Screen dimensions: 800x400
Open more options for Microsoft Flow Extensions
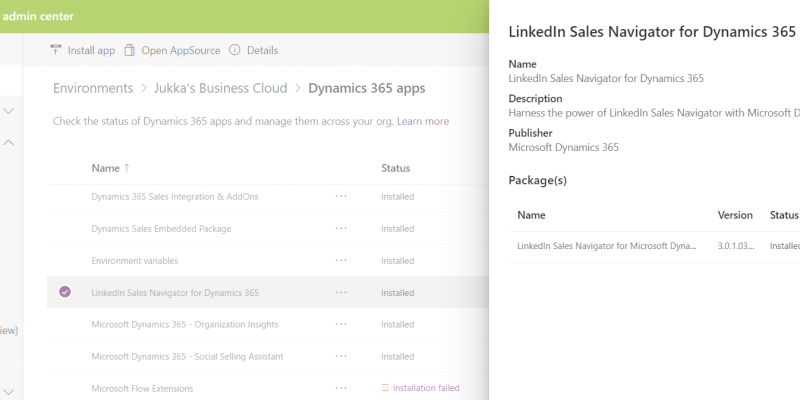point(341,388)
